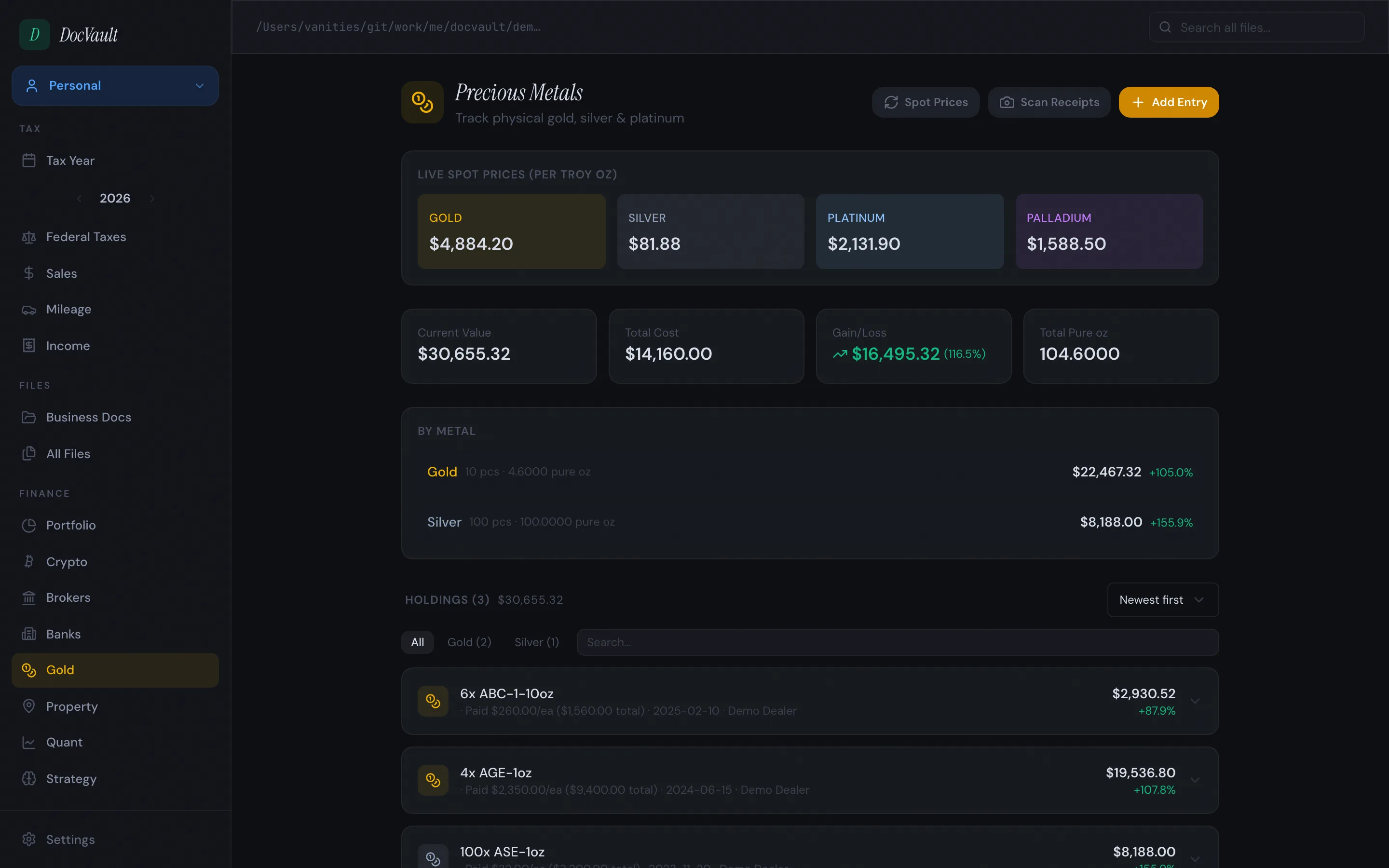The image size is (1389, 868).
Task: Click the Scan Receipts button
Action: [1049, 102]
